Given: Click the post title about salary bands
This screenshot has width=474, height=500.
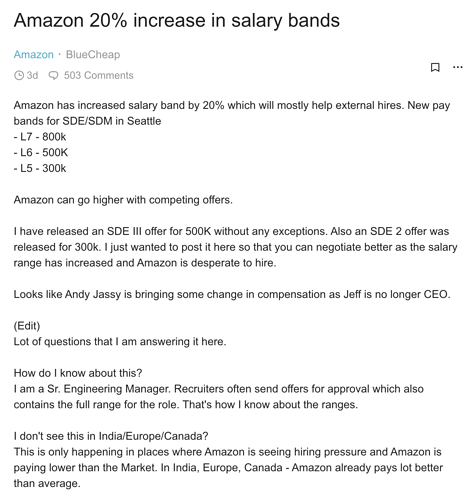Looking at the screenshot, I should click(177, 21).
